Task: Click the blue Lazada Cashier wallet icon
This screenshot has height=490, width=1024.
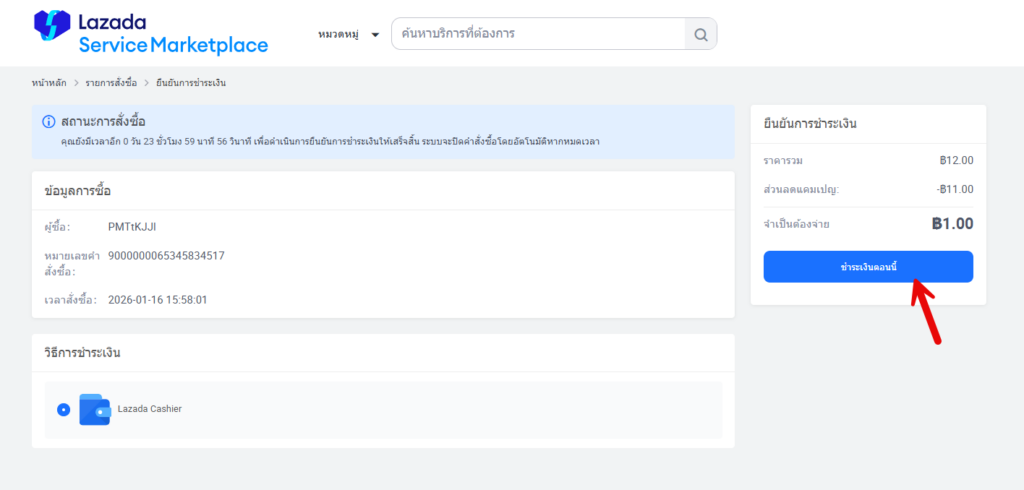Action: click(94, 409)
